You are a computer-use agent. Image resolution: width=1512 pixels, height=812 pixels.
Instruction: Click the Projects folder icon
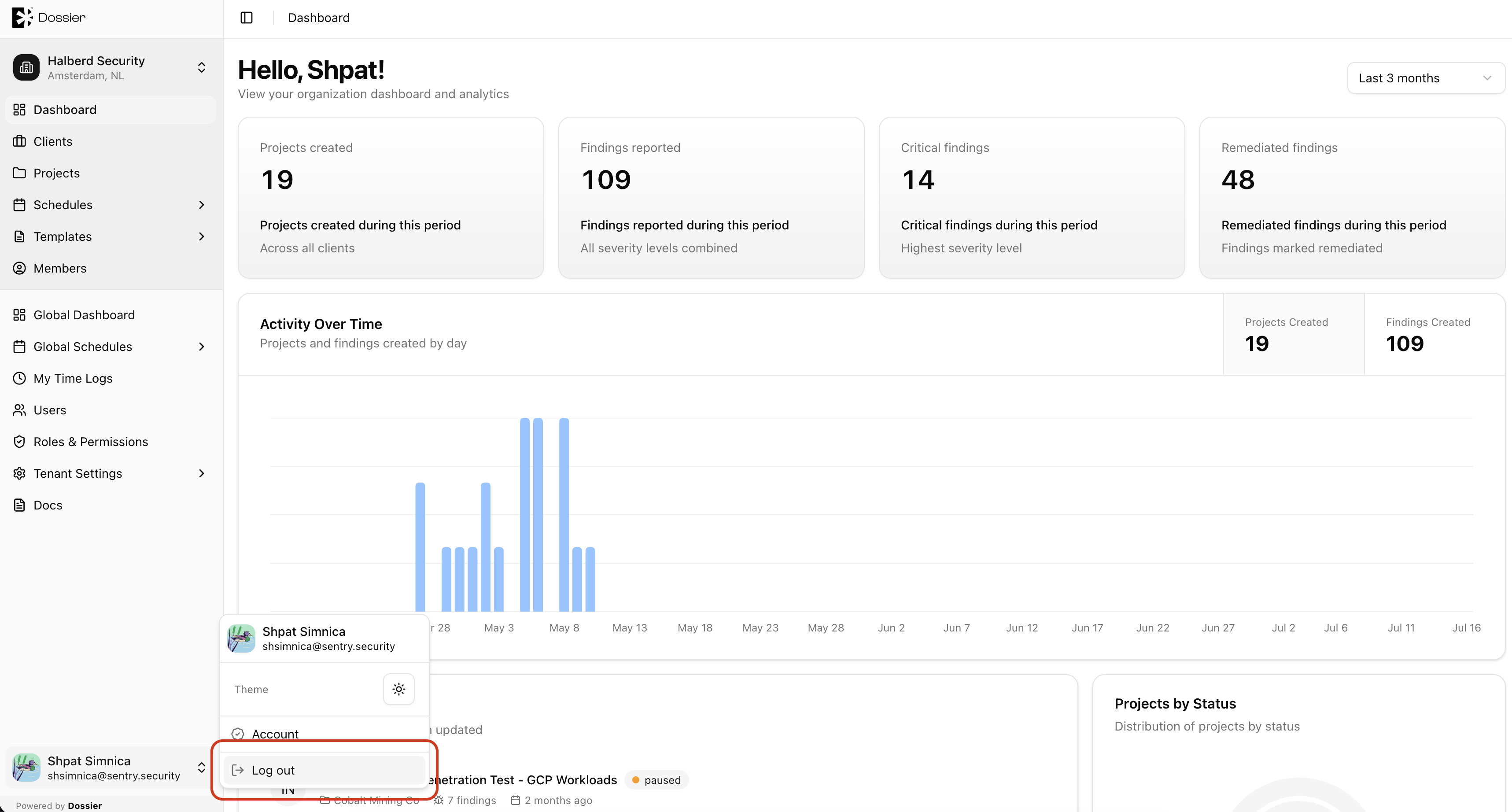(19, 173)
